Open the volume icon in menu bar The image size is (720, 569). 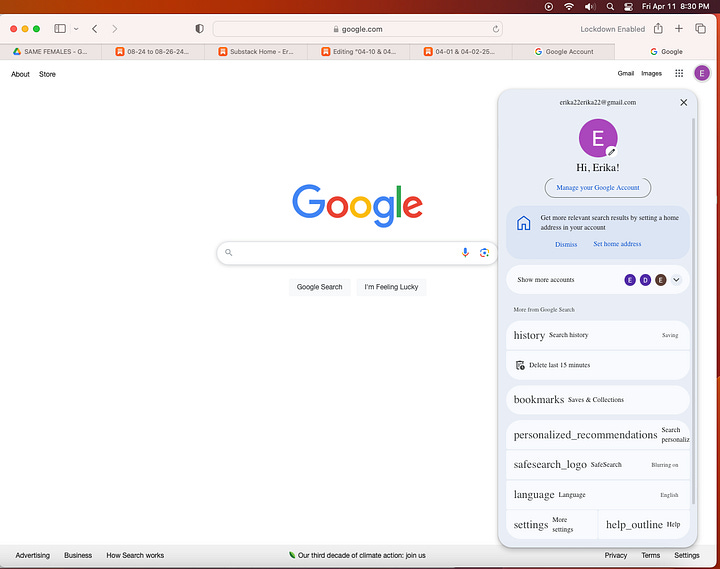pyautogui.click(x=590, y=6)
